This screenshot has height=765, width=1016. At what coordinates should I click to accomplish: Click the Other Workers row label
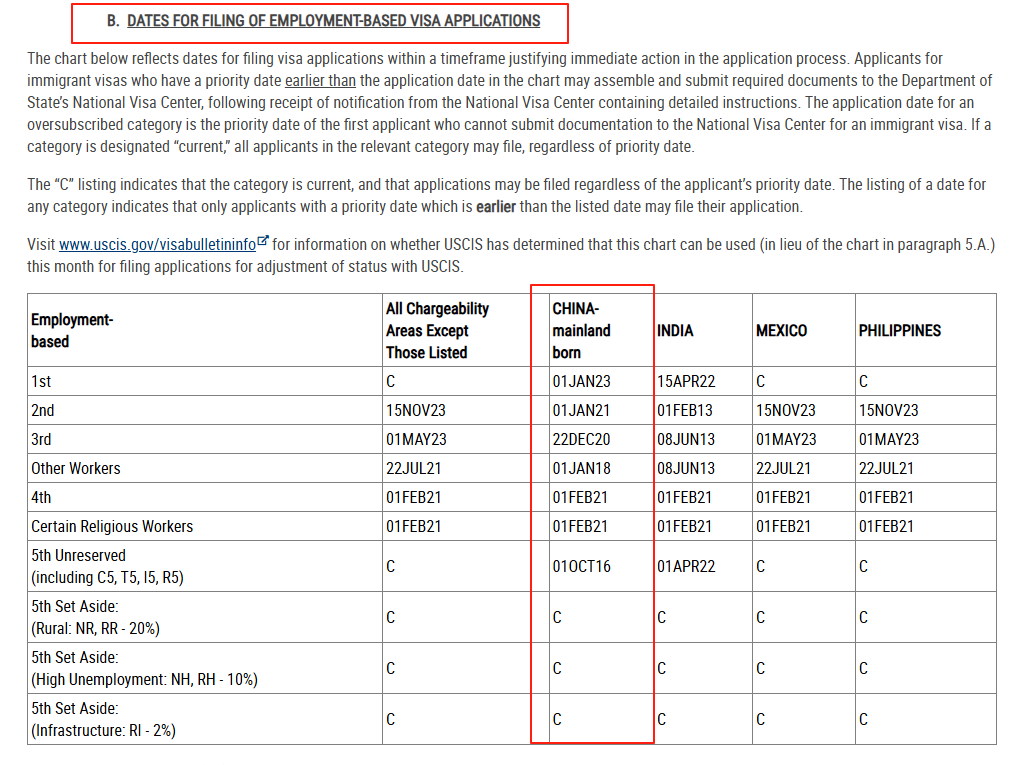(x=76, y=469)
